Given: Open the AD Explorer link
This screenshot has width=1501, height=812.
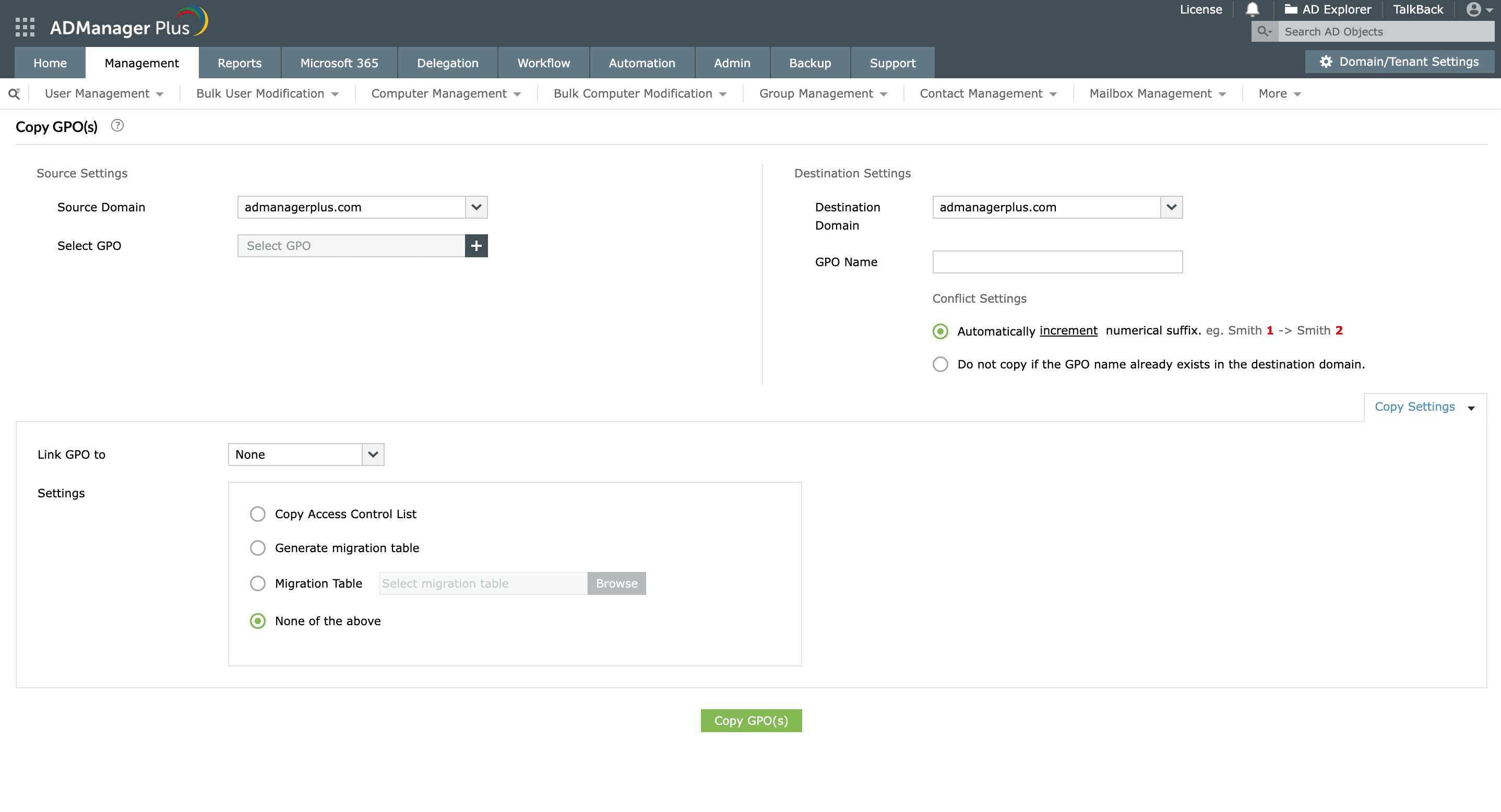Looking at the screenshot, I should (x=1327, y=9).
